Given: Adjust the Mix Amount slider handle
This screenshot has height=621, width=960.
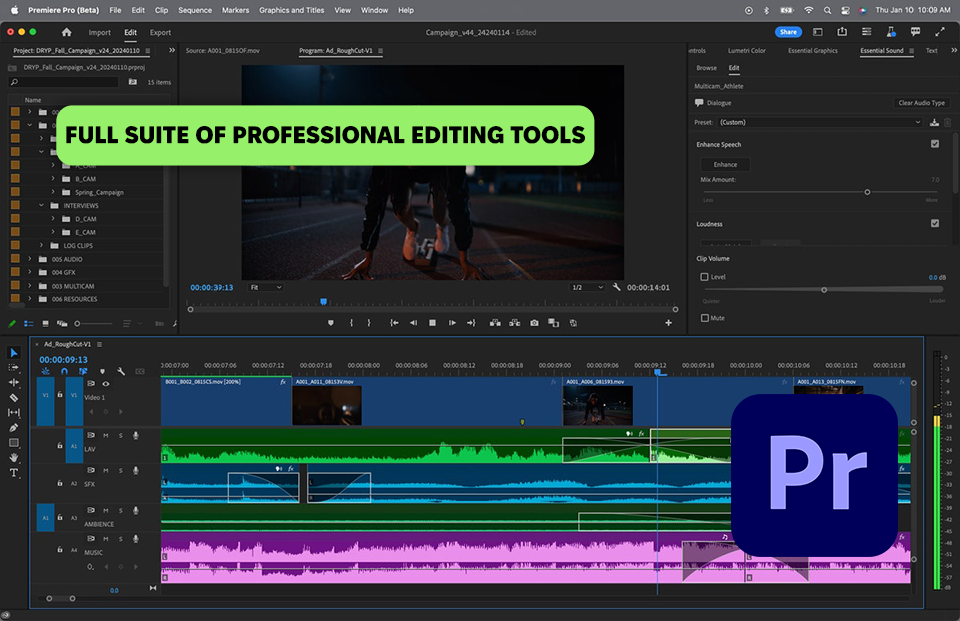Looking at the screenshot, I should point(867,192).
